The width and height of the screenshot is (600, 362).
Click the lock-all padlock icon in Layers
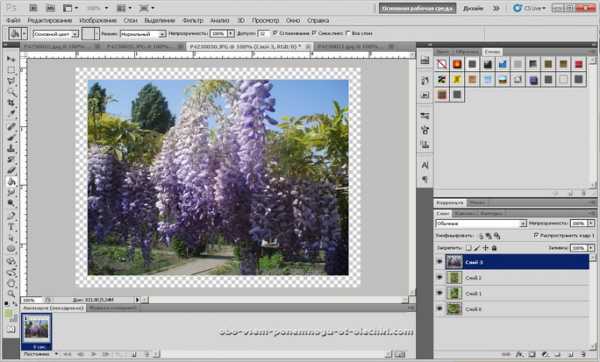[494, 248]
